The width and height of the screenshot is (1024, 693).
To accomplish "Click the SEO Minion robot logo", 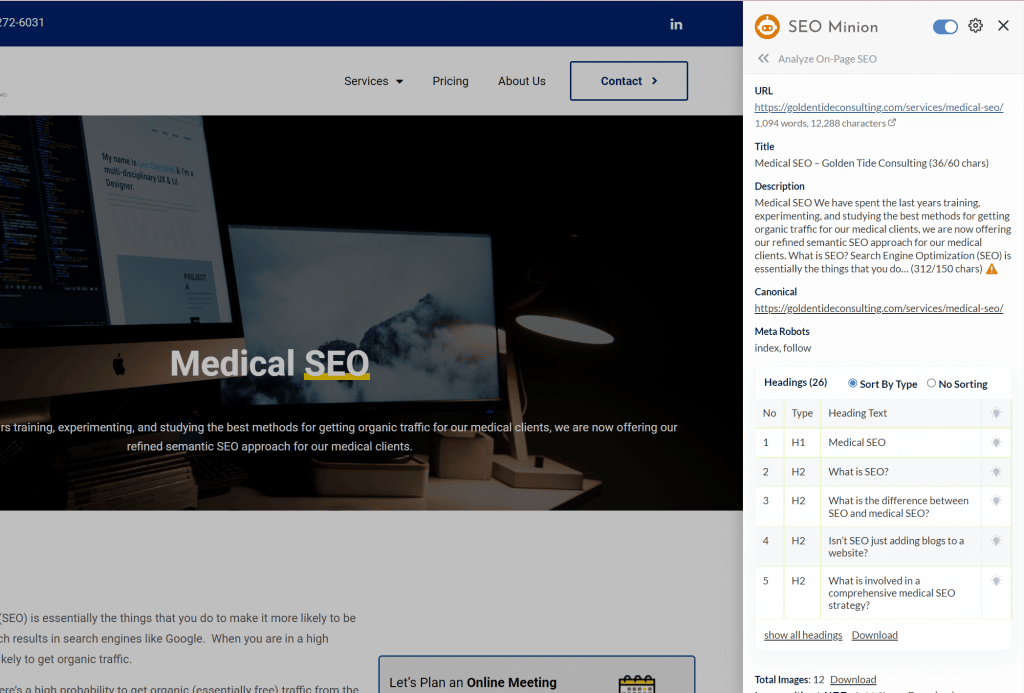I will [x=767, y=27].
